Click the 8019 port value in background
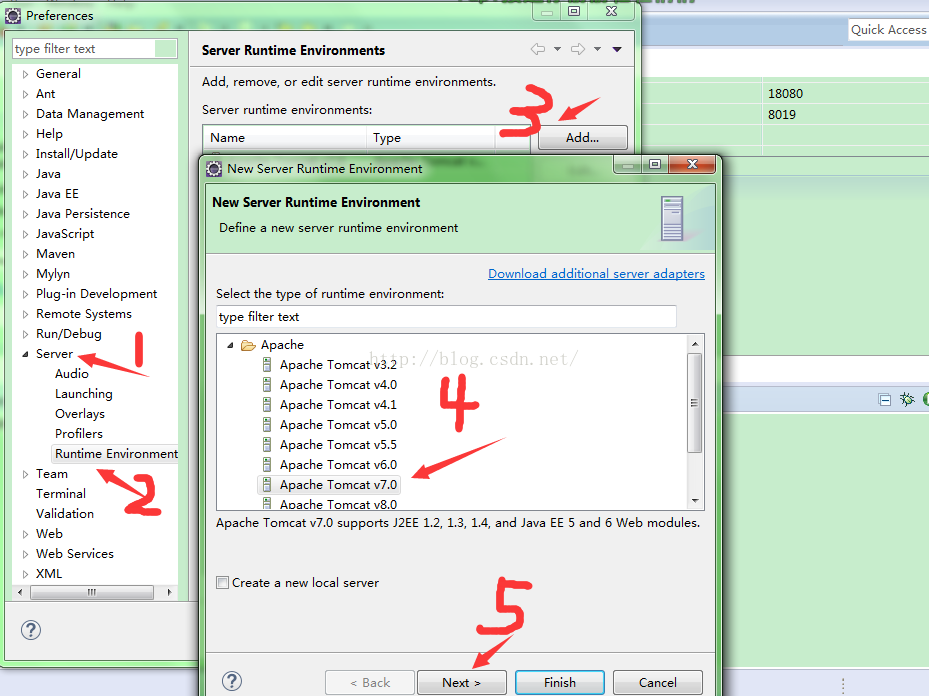The width and height of the screenshot is (929, 696). point(781,115)
